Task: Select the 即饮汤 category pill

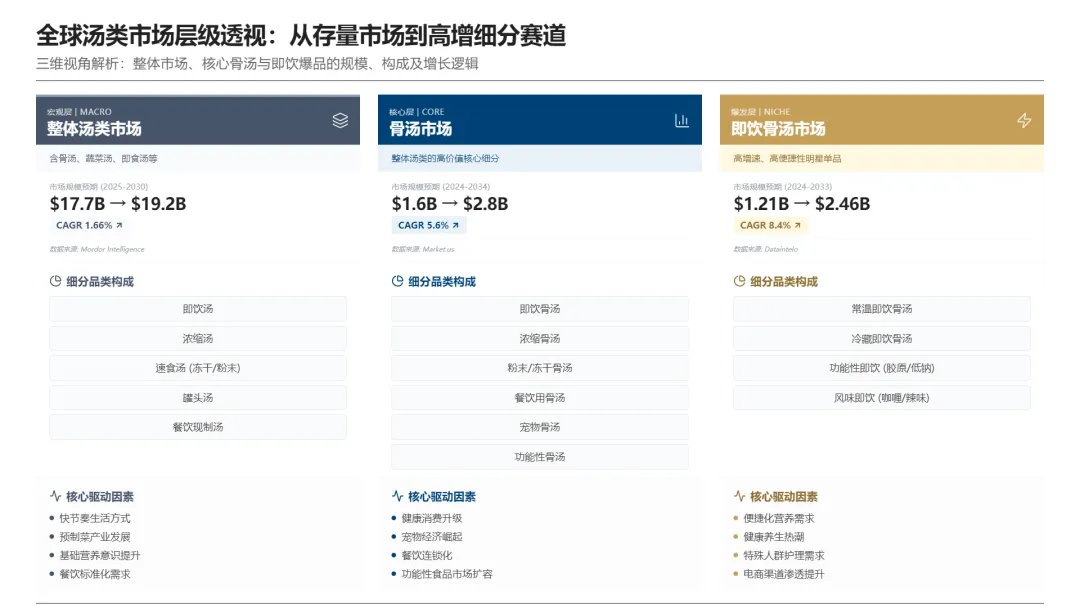Action: (200, 309)
